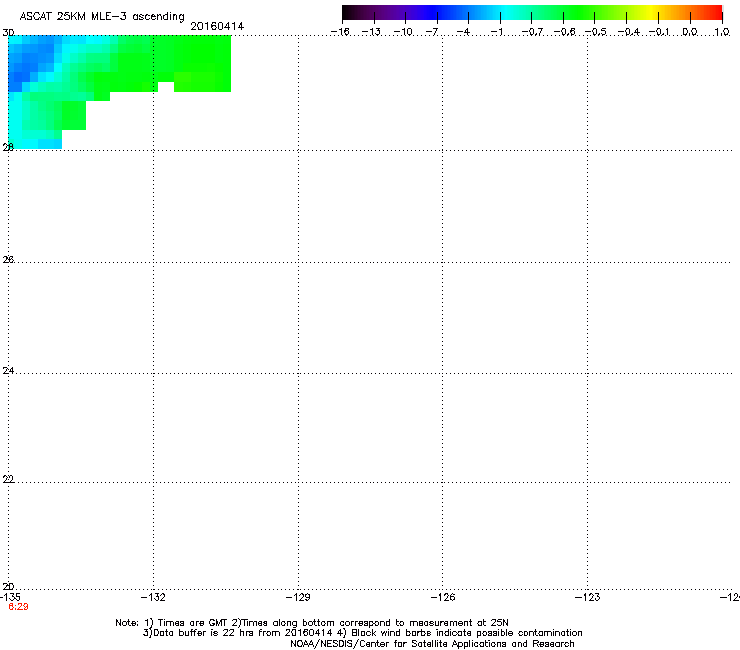Screen dimensions: 740x650
Task: Click the latitude label 22
Action: pos(8,479)
